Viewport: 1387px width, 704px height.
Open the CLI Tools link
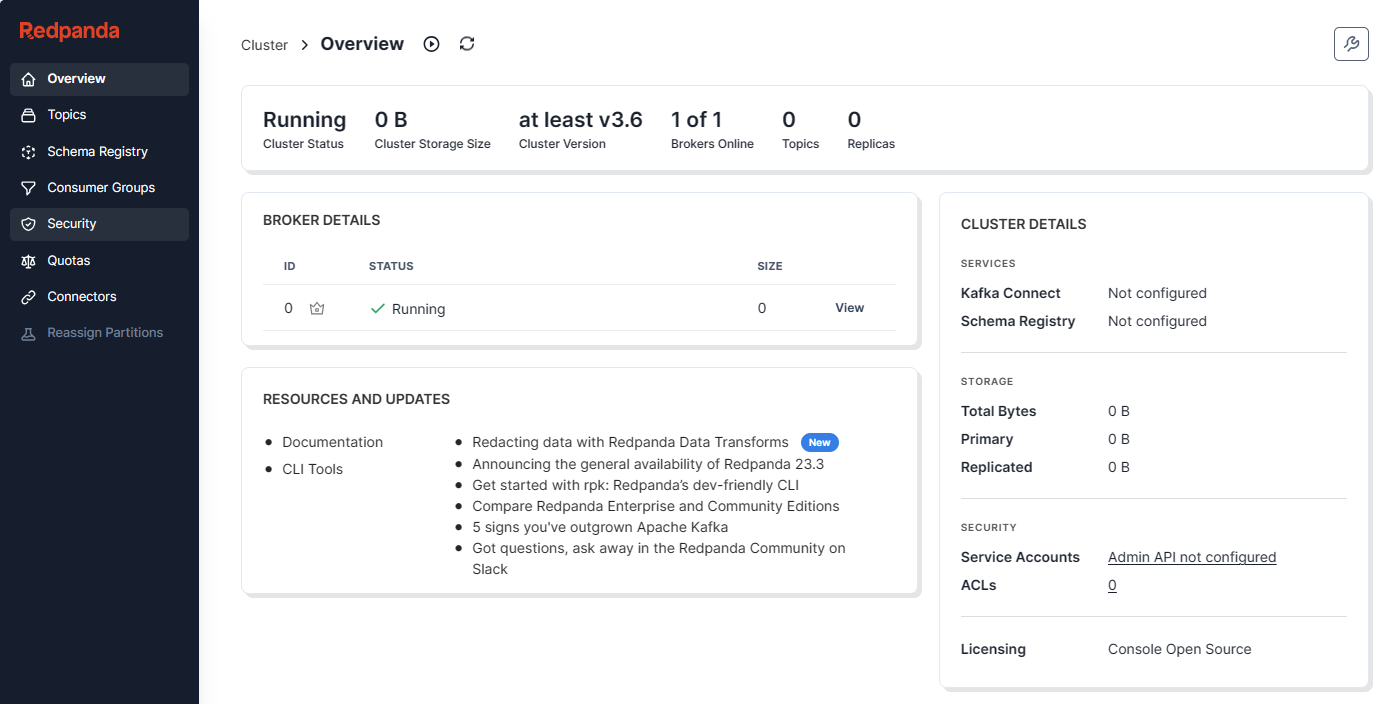click(312, 469)
